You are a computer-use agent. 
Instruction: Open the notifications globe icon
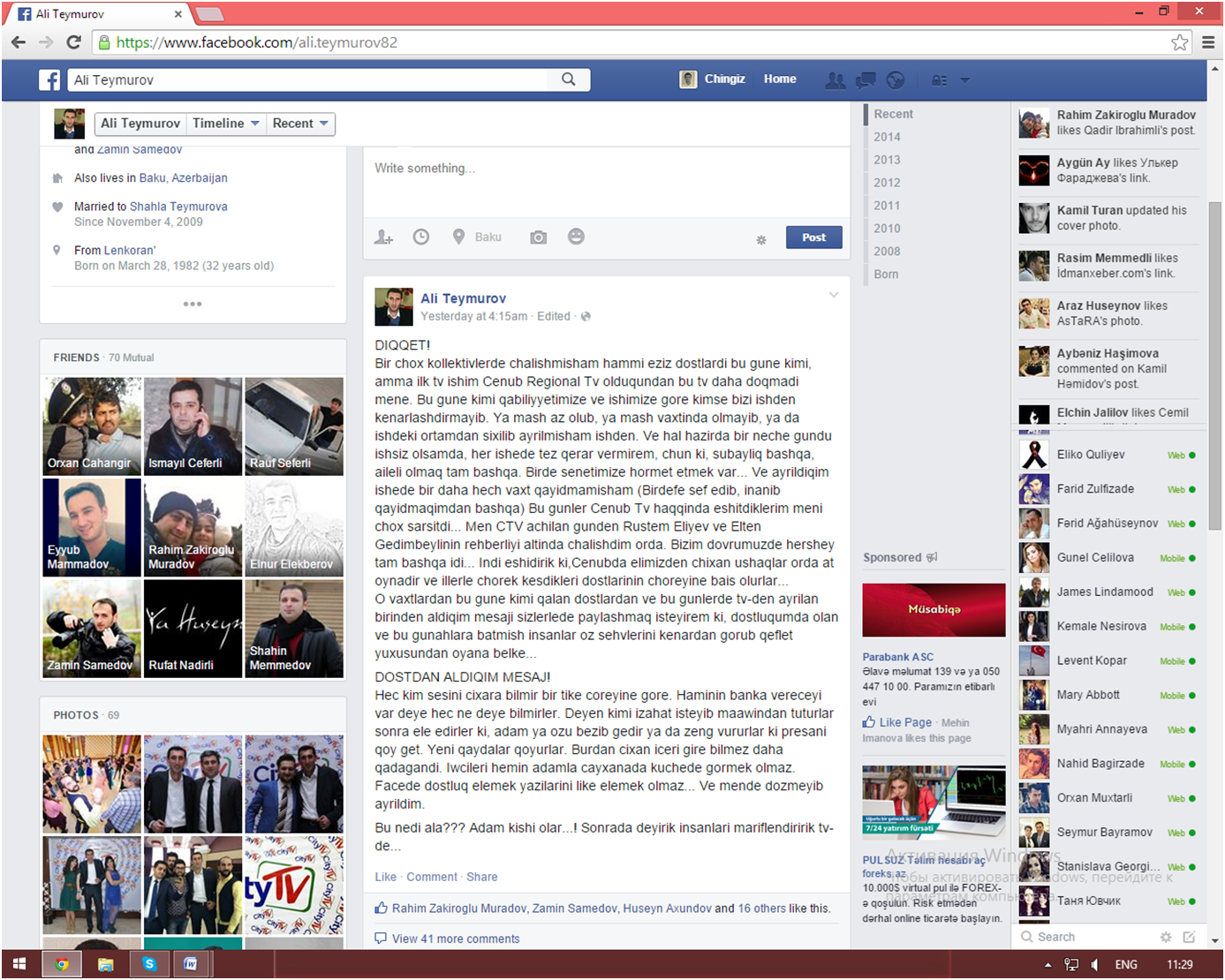point(896,80)
